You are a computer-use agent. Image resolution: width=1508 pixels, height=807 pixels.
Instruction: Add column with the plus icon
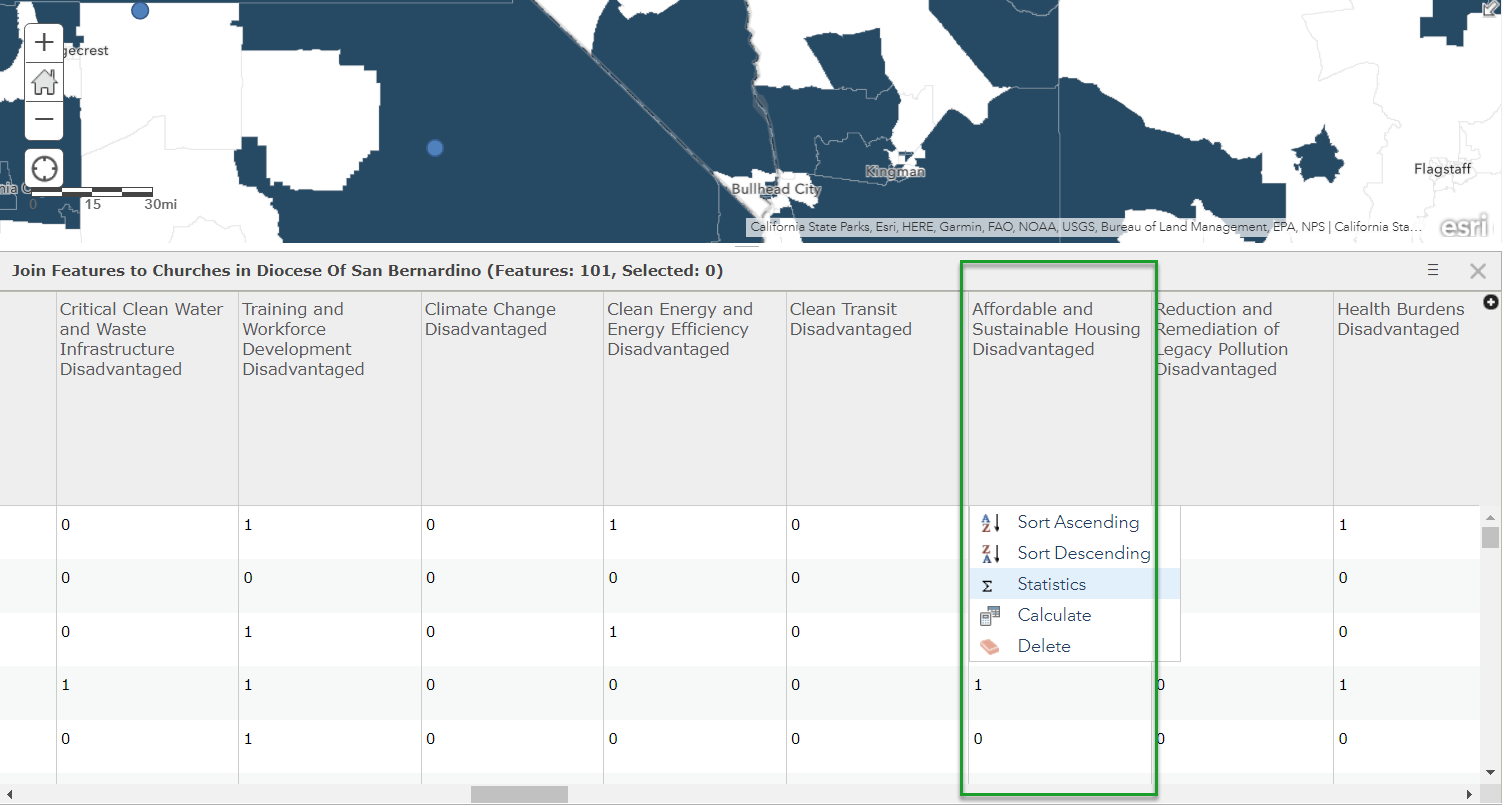point(1490,303)
